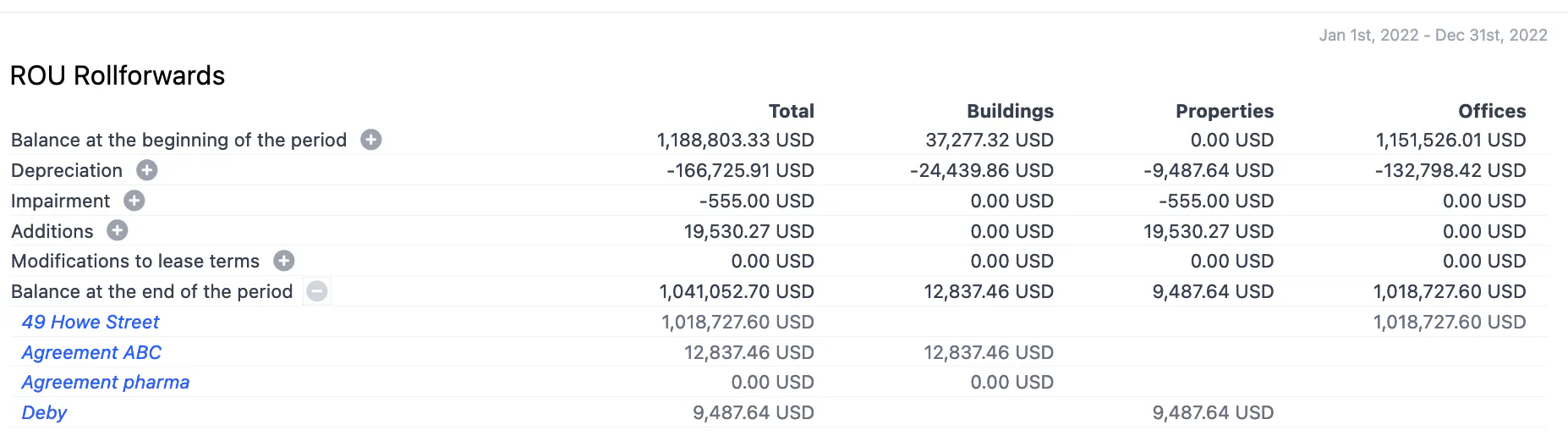
Task: Expand Modifications to lease terms row
Action: pos(284,261)
